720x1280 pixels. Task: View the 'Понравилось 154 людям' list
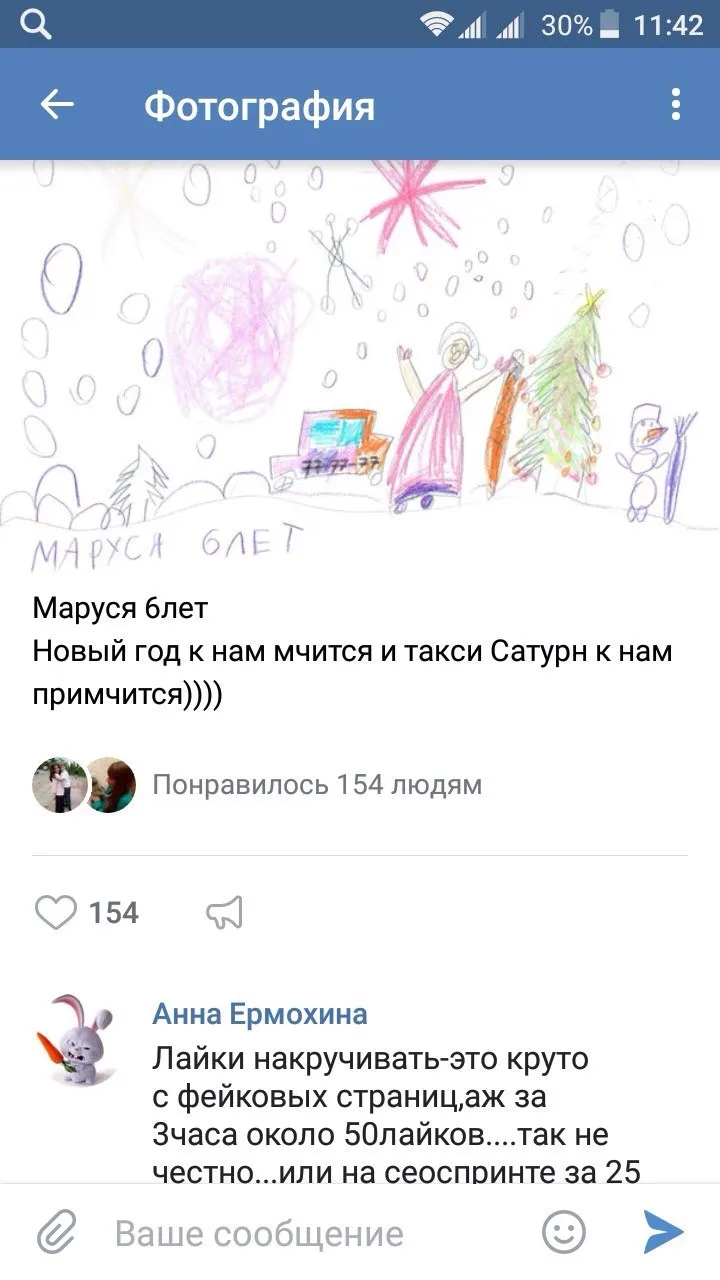point(317,785)
